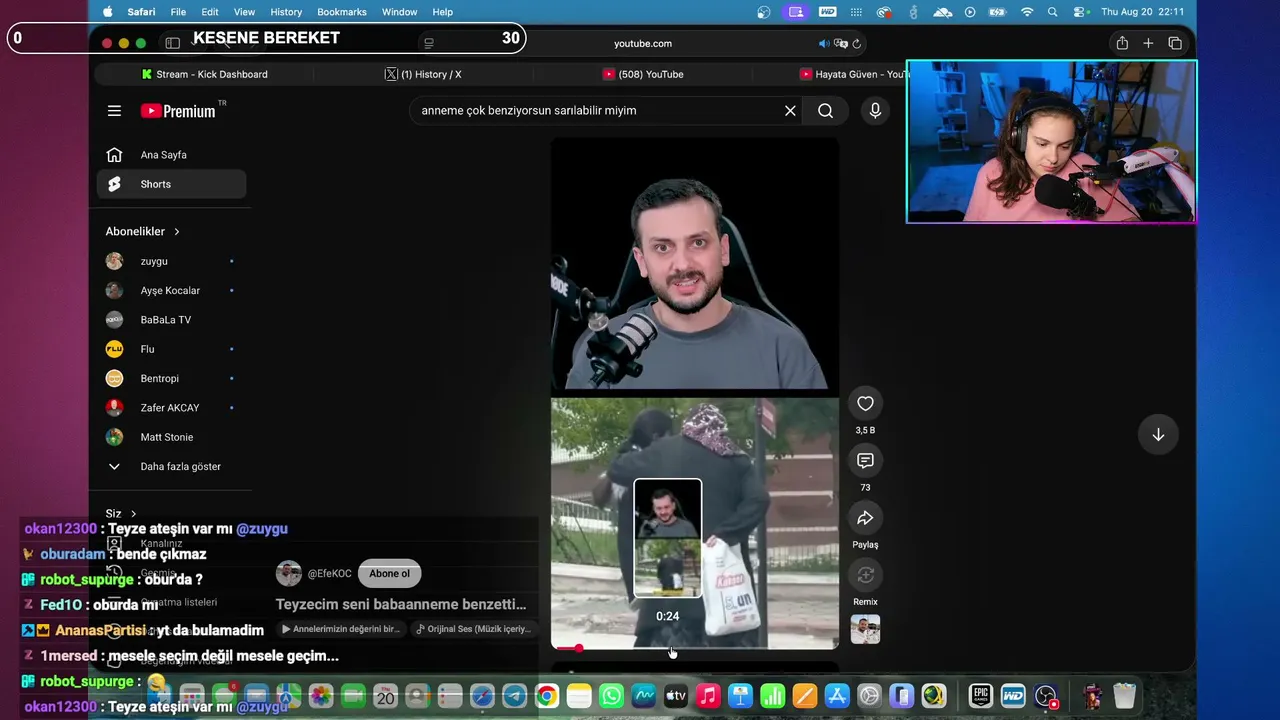Image resolution: width=1280 pixels, height=720 pixels.
Task: Open the WD menu bar icon
Action: (x=827, y=12)
